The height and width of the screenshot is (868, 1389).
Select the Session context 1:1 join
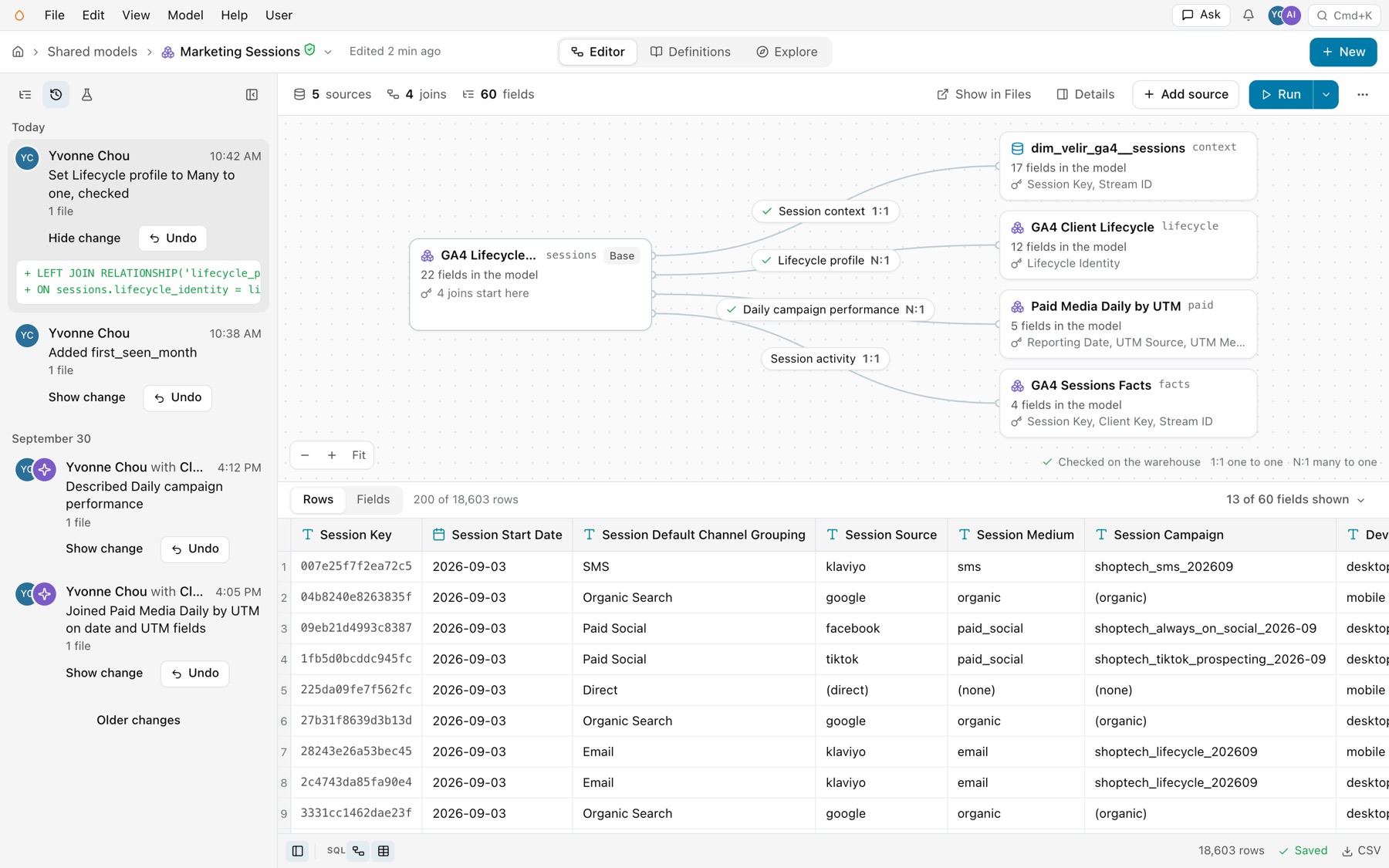pos(825,211)
